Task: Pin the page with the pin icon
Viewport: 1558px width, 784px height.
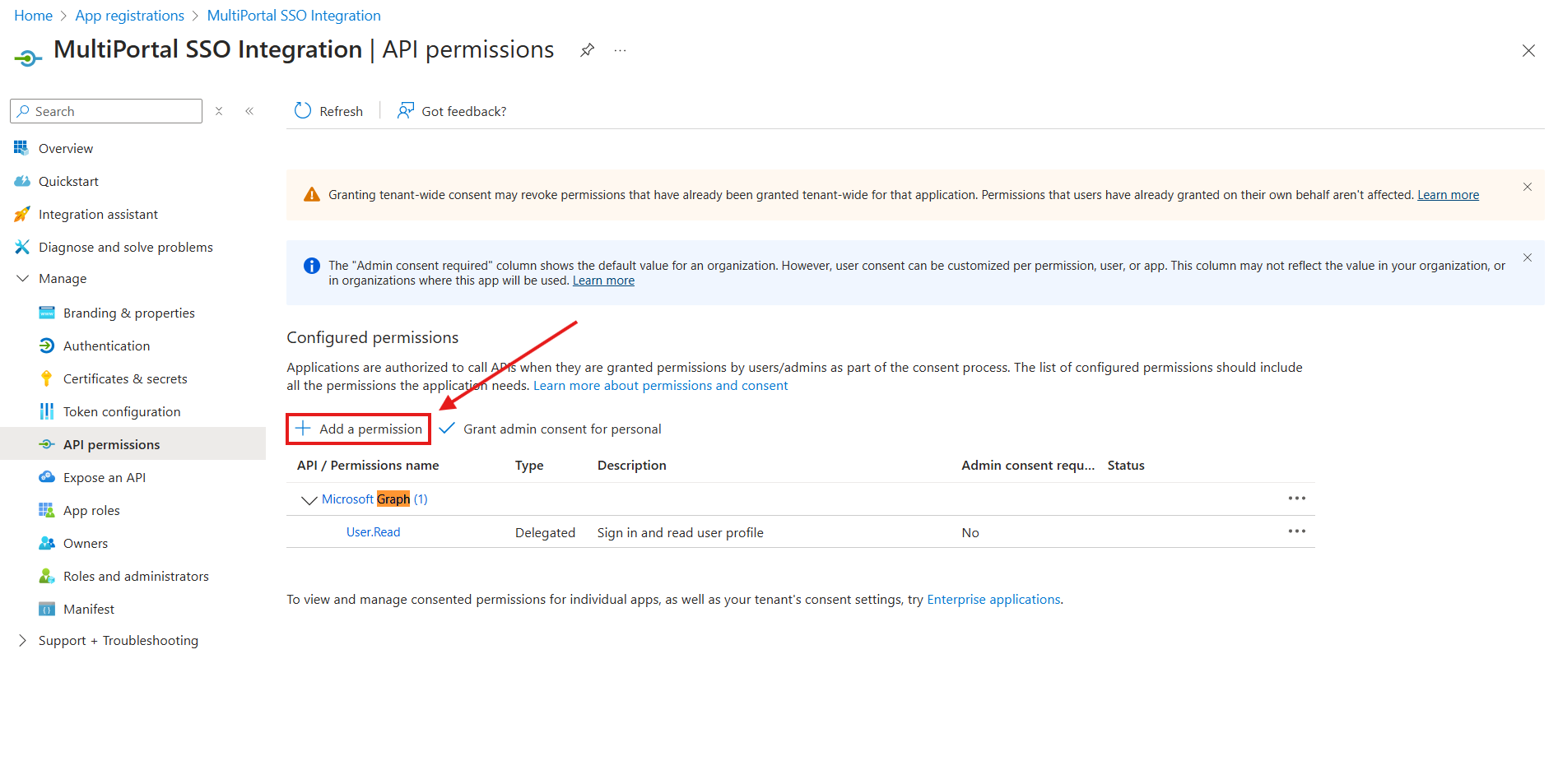Action: [587, 50]
